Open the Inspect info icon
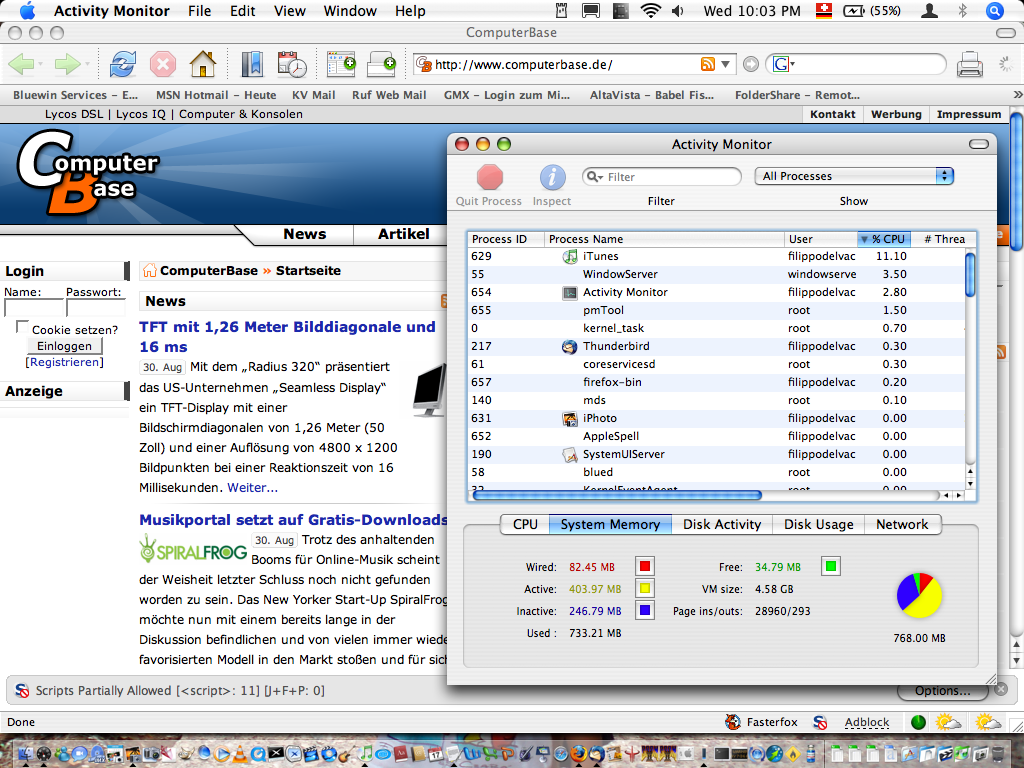This screenshot has height=768, width=1024. (x=552, y=177)
